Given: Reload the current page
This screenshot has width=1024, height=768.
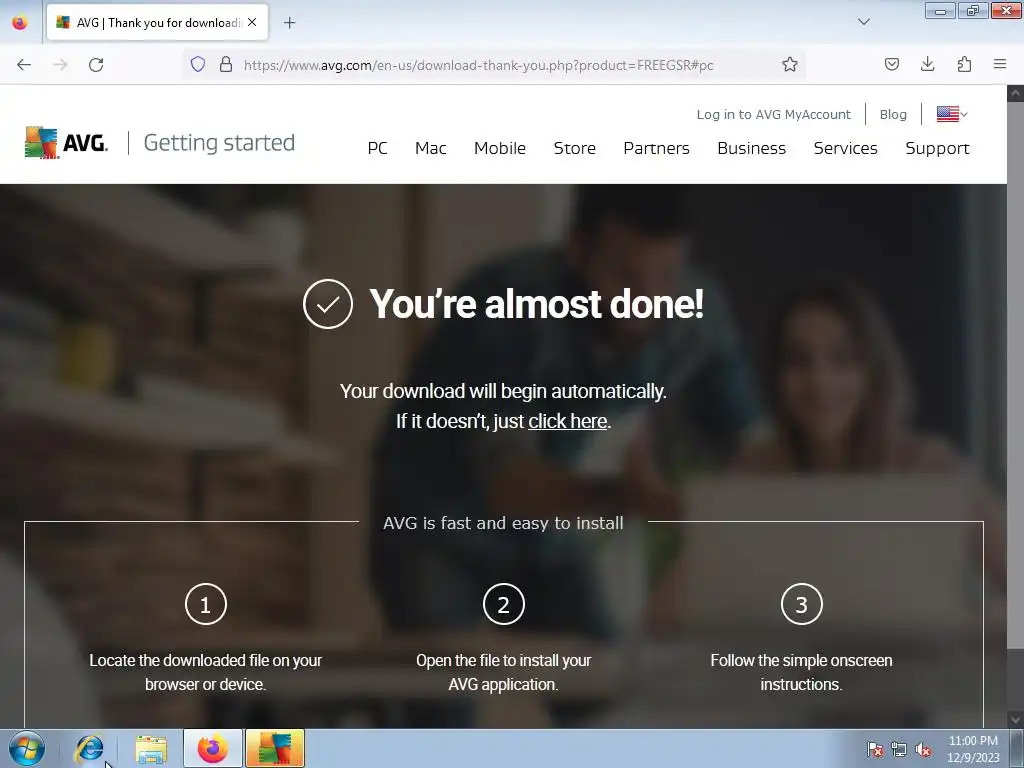Looking at the screenshot, I should pos(96,65).
